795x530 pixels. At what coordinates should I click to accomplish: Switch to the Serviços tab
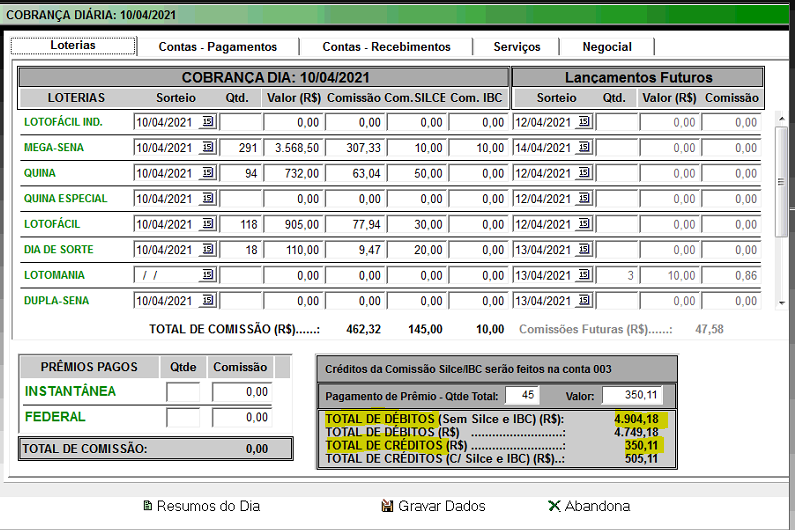pyautogui.click(x=517, y=47)
